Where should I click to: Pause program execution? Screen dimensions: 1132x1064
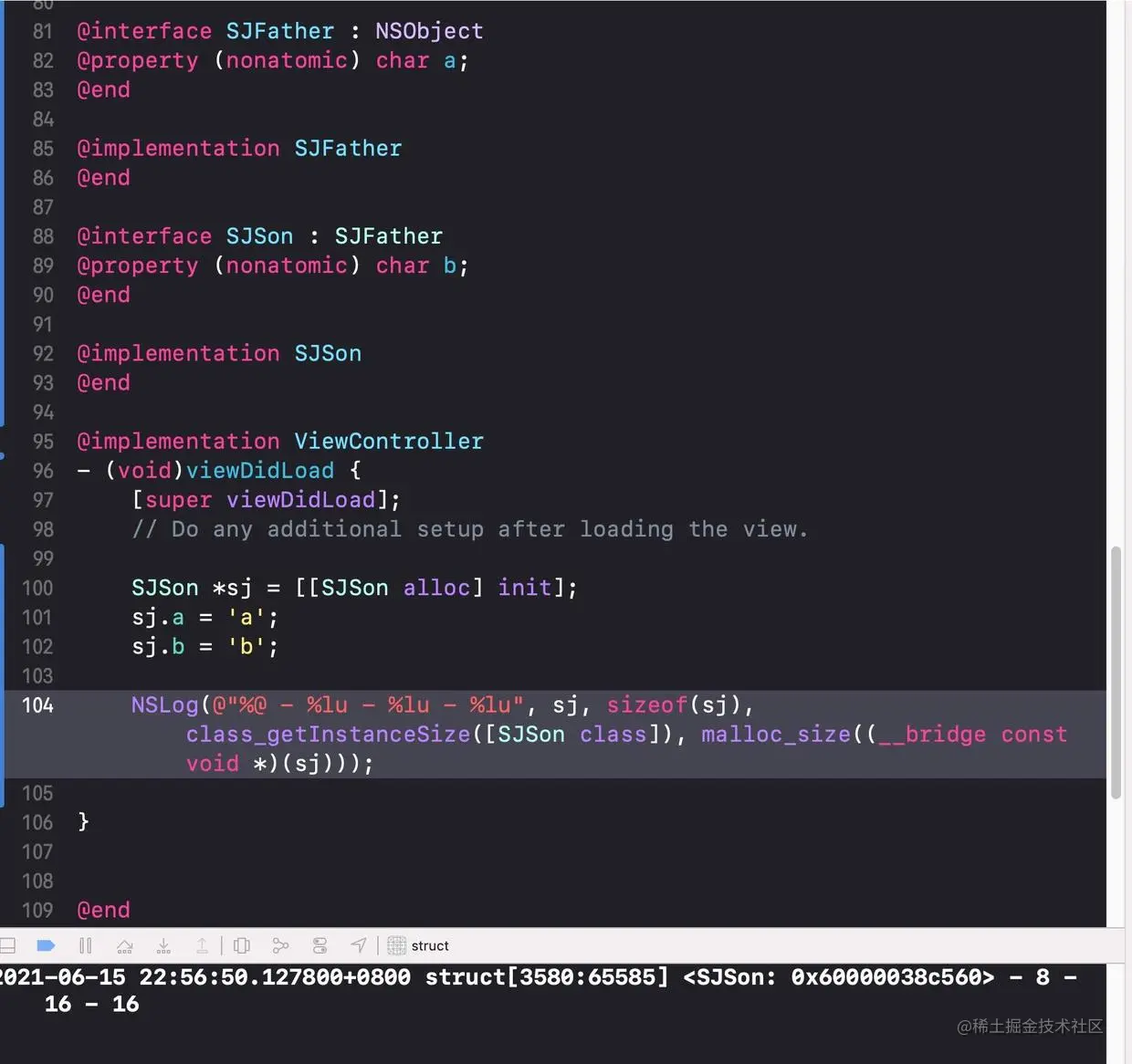coord(86,945)
